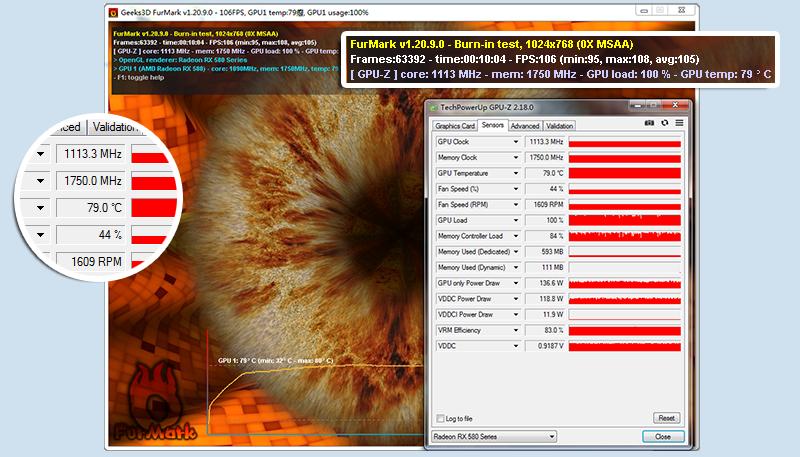Screen dimensions: 800x457
Task: Select the Sensors tab
Action: click(492, 125)
